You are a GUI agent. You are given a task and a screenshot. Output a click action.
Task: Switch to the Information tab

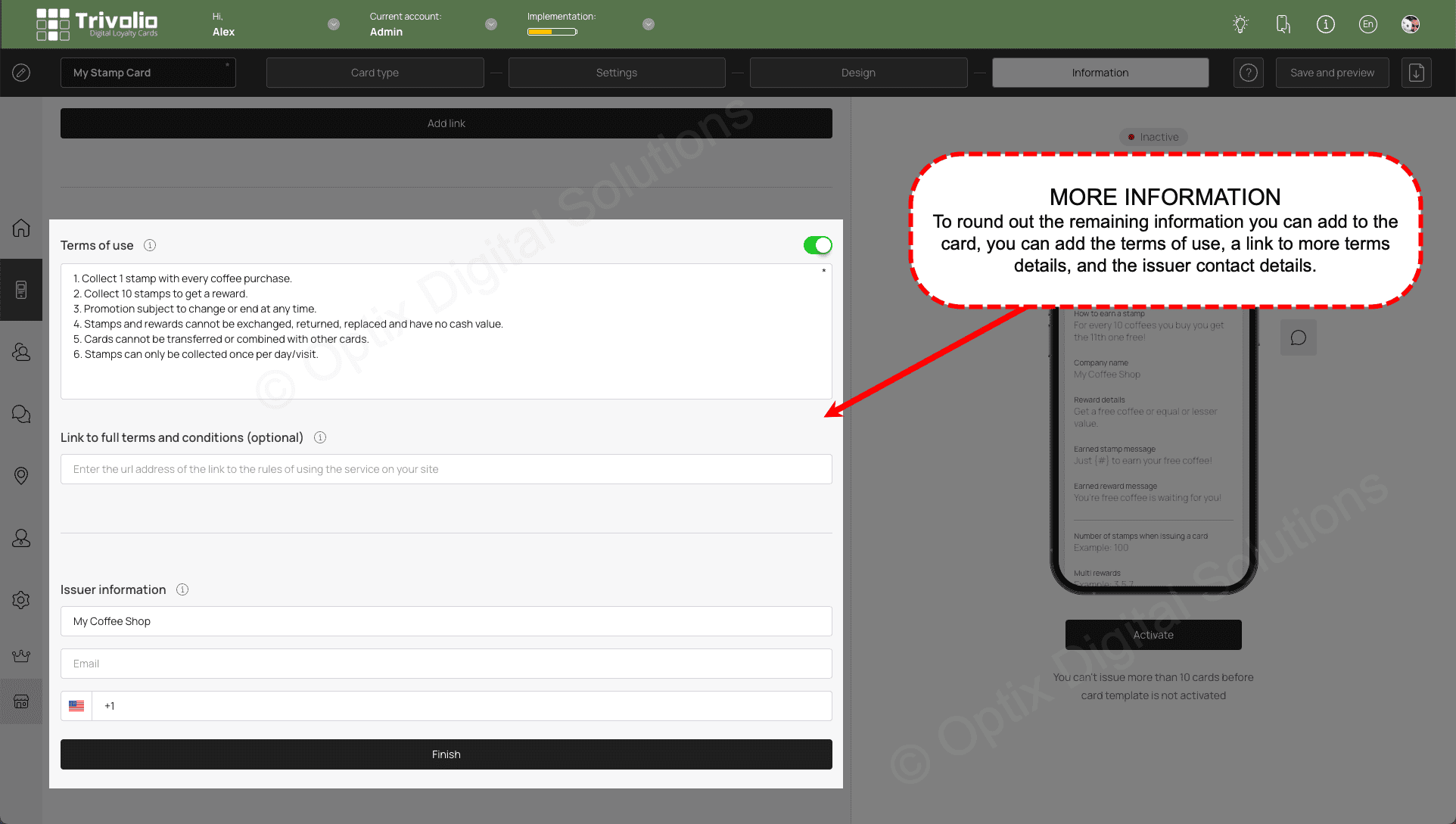click(x=1099, y=72)
